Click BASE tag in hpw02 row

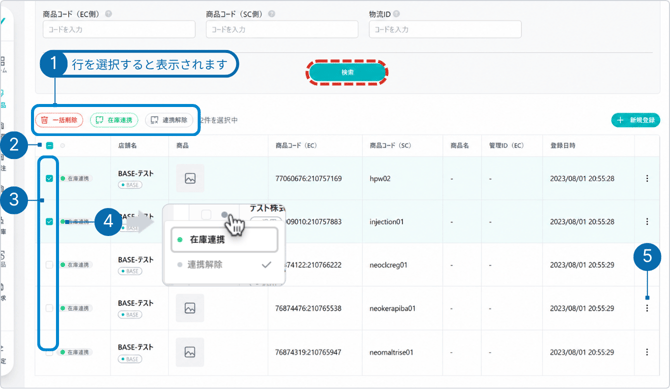pos(130,185)
